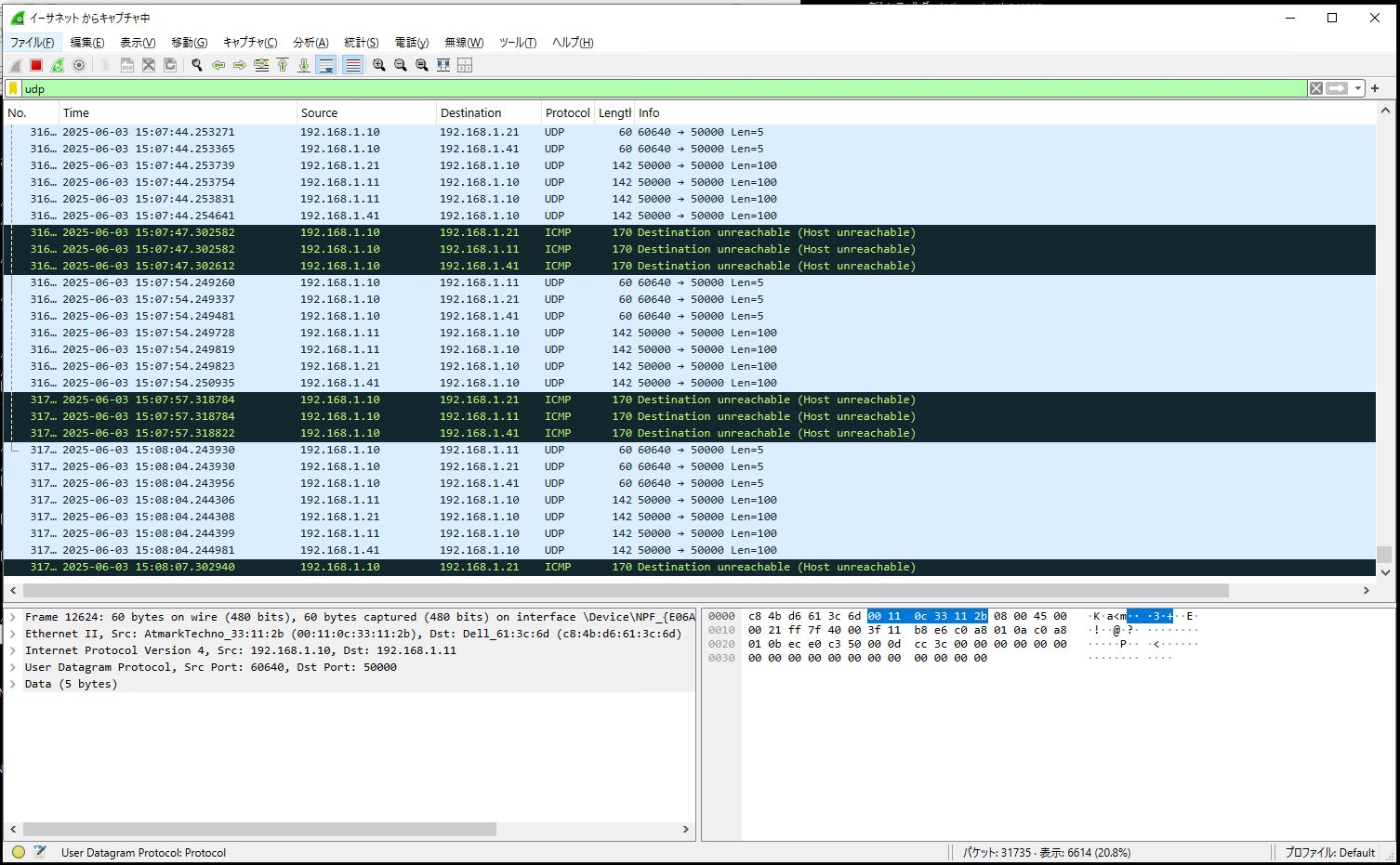Open the 分析(A) menu
The image size is (1400, 865).
point(310,43)
